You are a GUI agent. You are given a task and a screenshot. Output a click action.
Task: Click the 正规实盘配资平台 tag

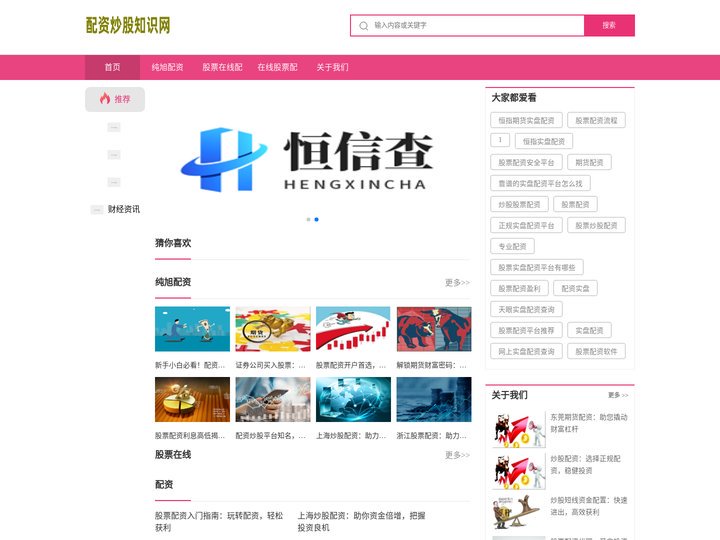click(x=526, y=225)
